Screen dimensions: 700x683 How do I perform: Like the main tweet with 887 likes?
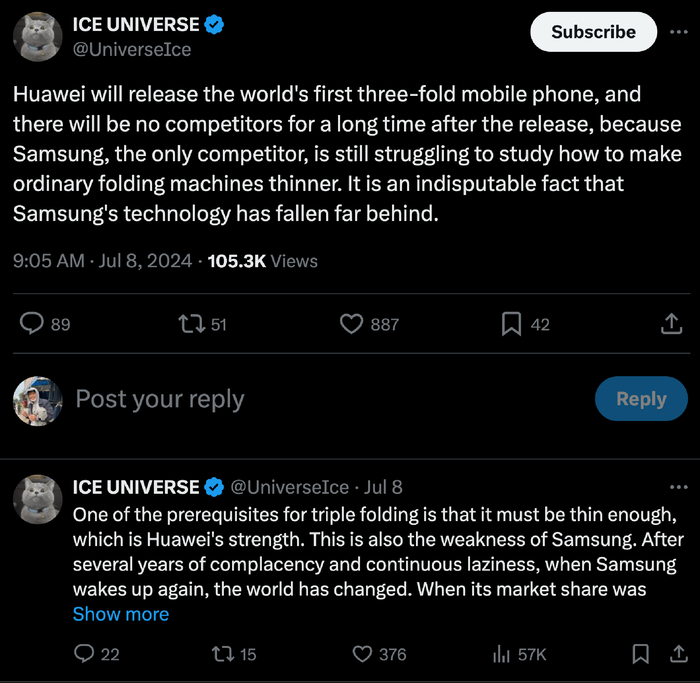tap(351, 324)
